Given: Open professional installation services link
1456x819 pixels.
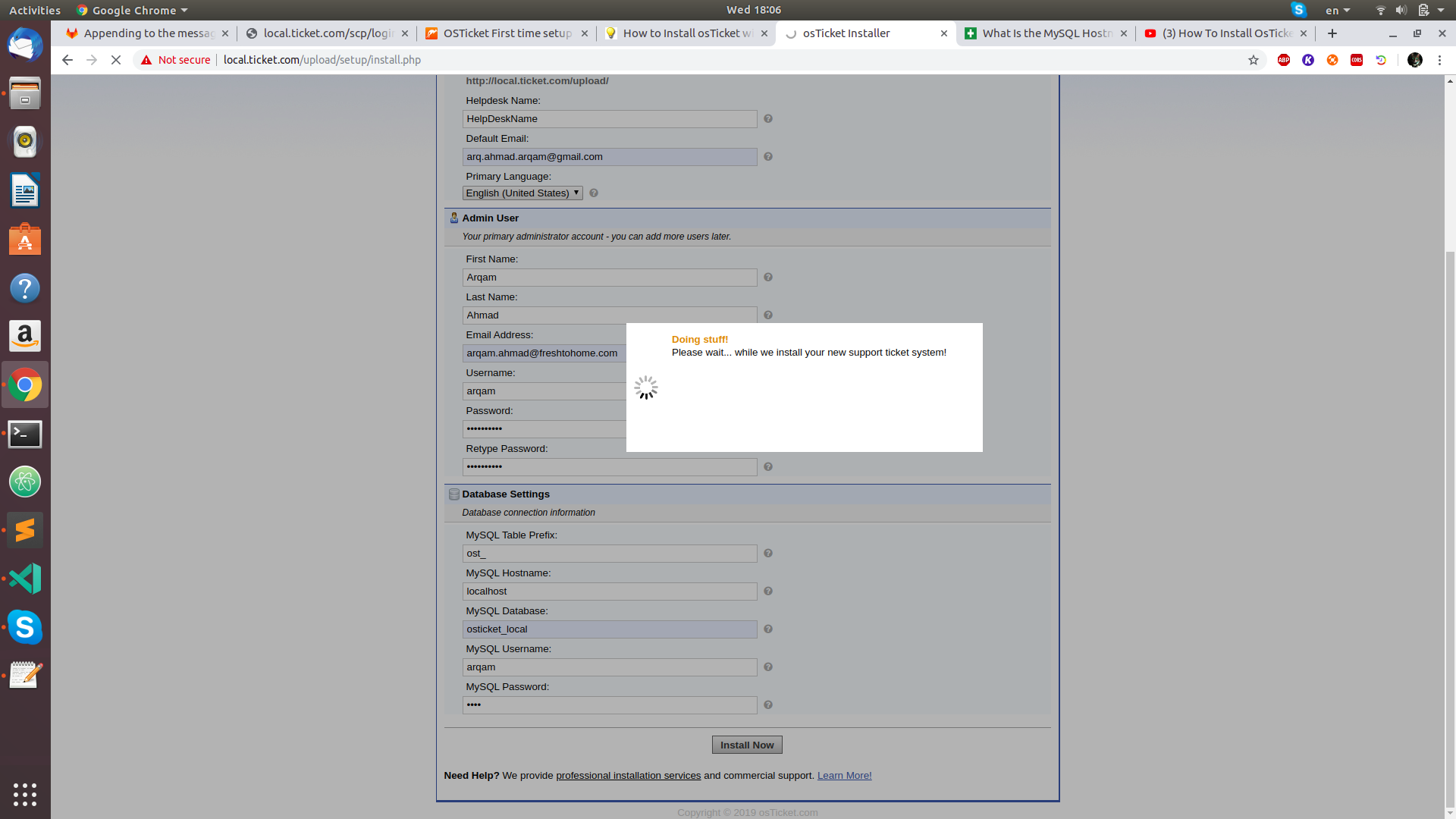Looking at the screenshot, I should pos(628,776).
